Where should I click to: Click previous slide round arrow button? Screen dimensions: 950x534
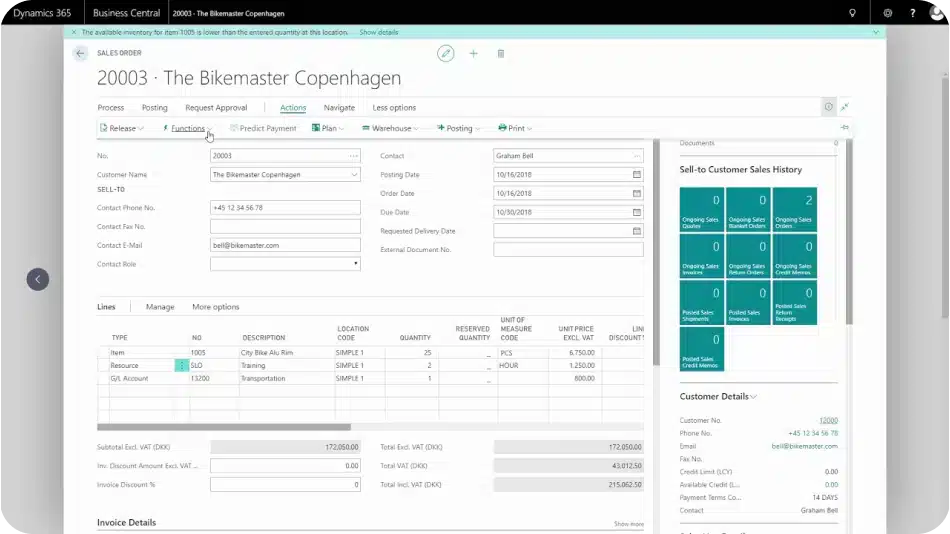point(38,279)
